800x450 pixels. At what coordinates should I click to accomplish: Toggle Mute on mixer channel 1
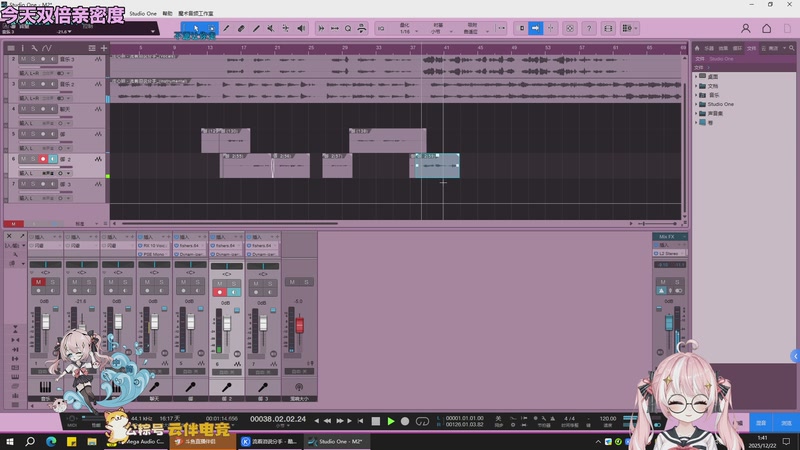38,282
